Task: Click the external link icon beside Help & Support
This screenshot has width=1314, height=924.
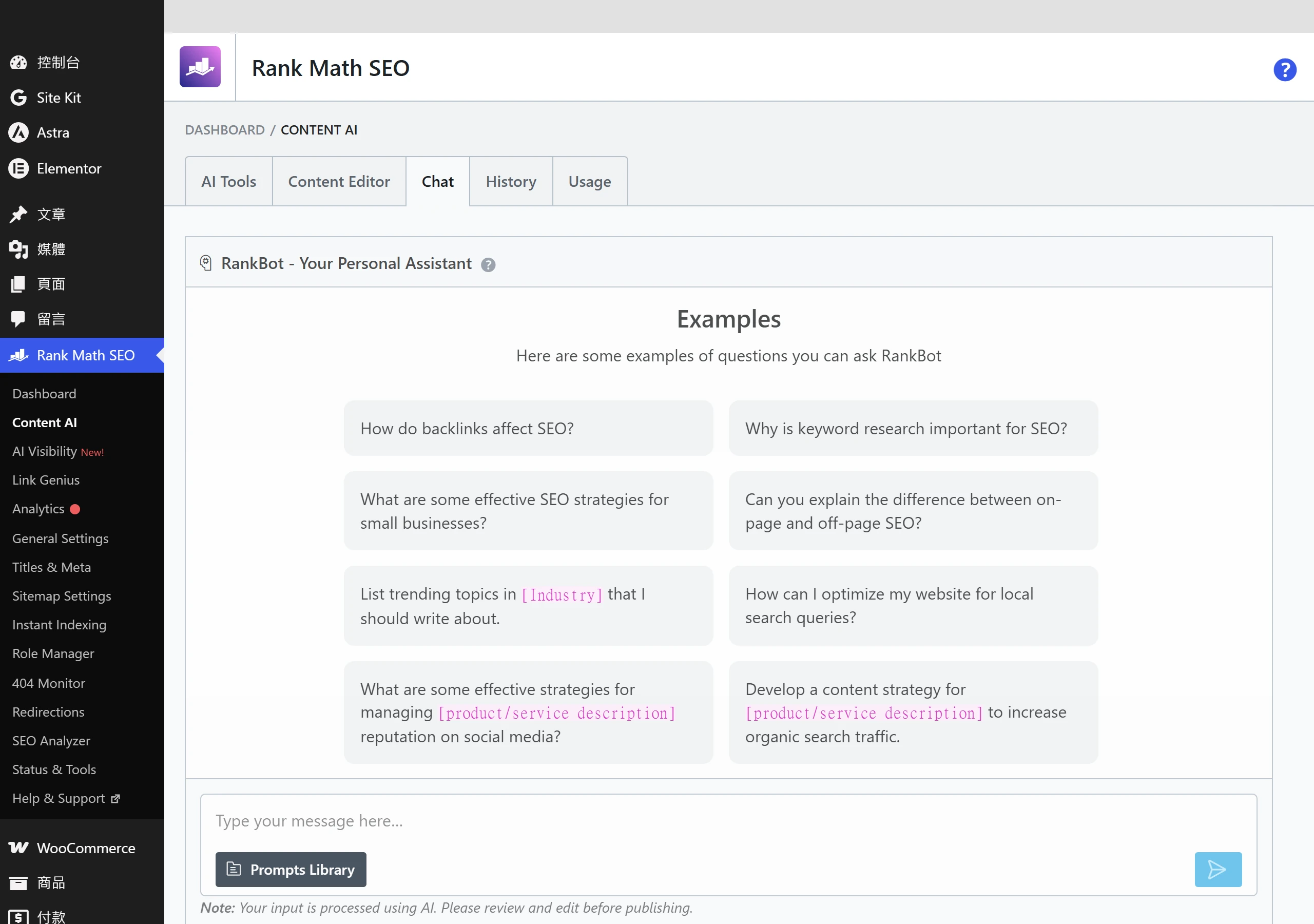Action: pos(115,799)
